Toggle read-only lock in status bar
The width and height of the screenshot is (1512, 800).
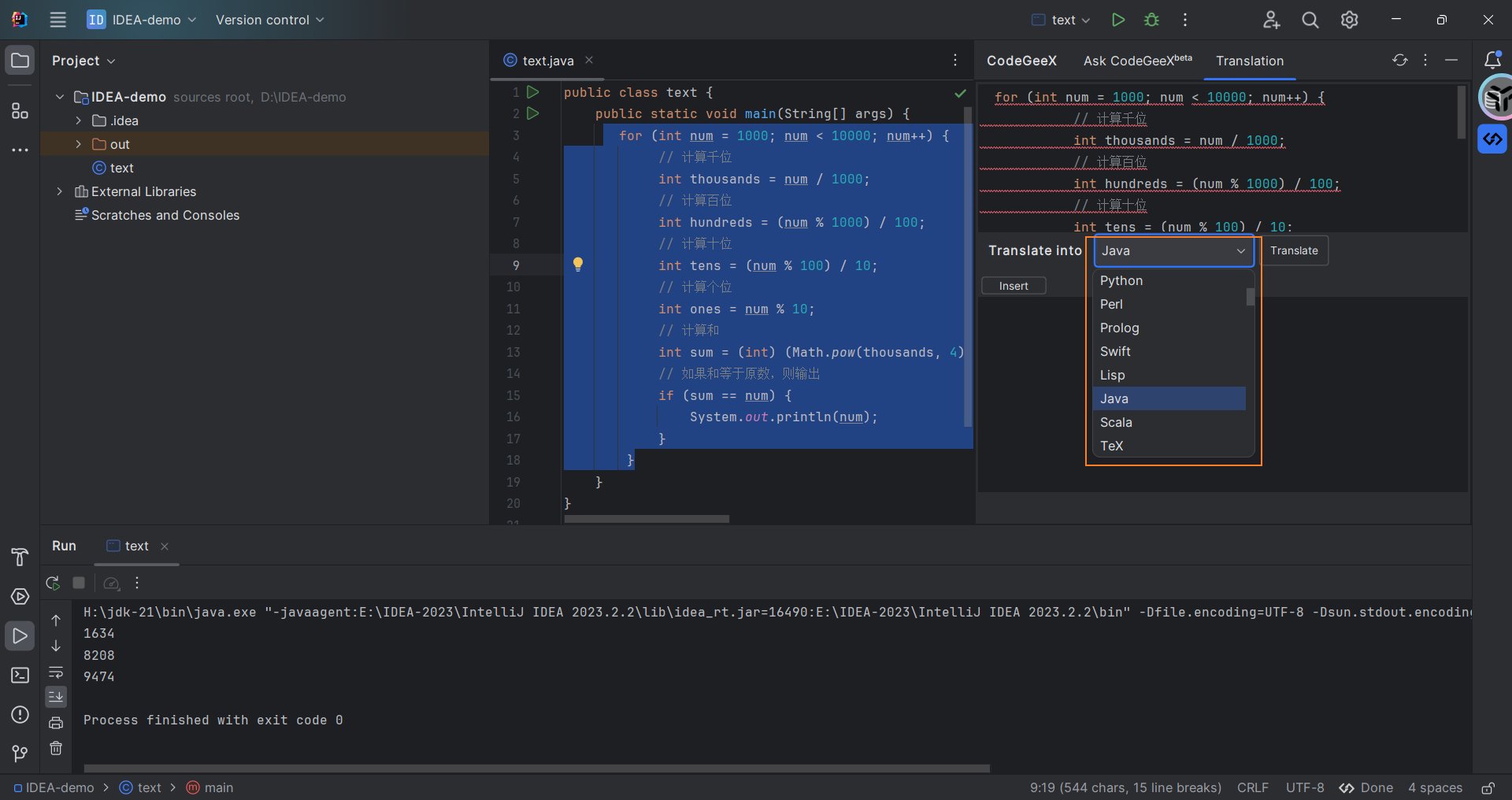point(1488,787)
